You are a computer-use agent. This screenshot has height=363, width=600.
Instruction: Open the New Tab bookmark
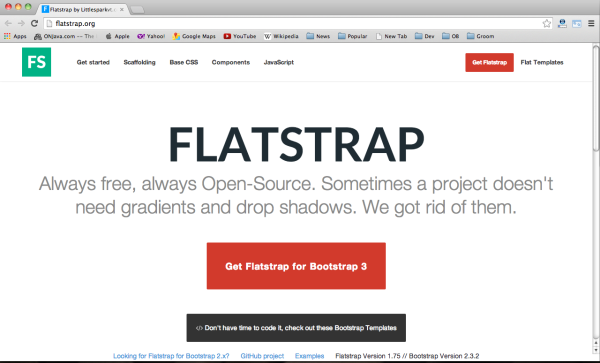(391, 36)
